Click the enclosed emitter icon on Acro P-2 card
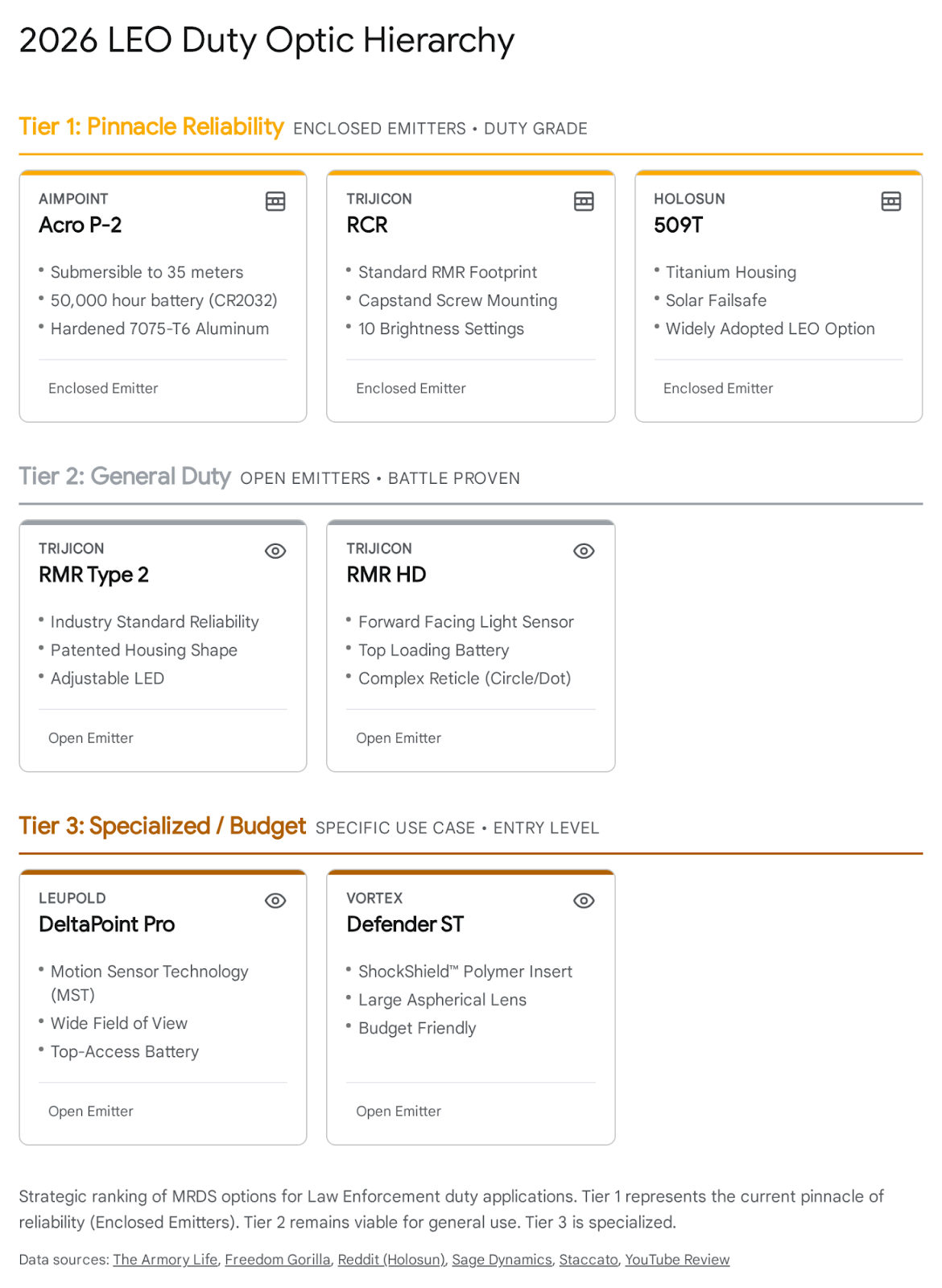 click(275, 201)
